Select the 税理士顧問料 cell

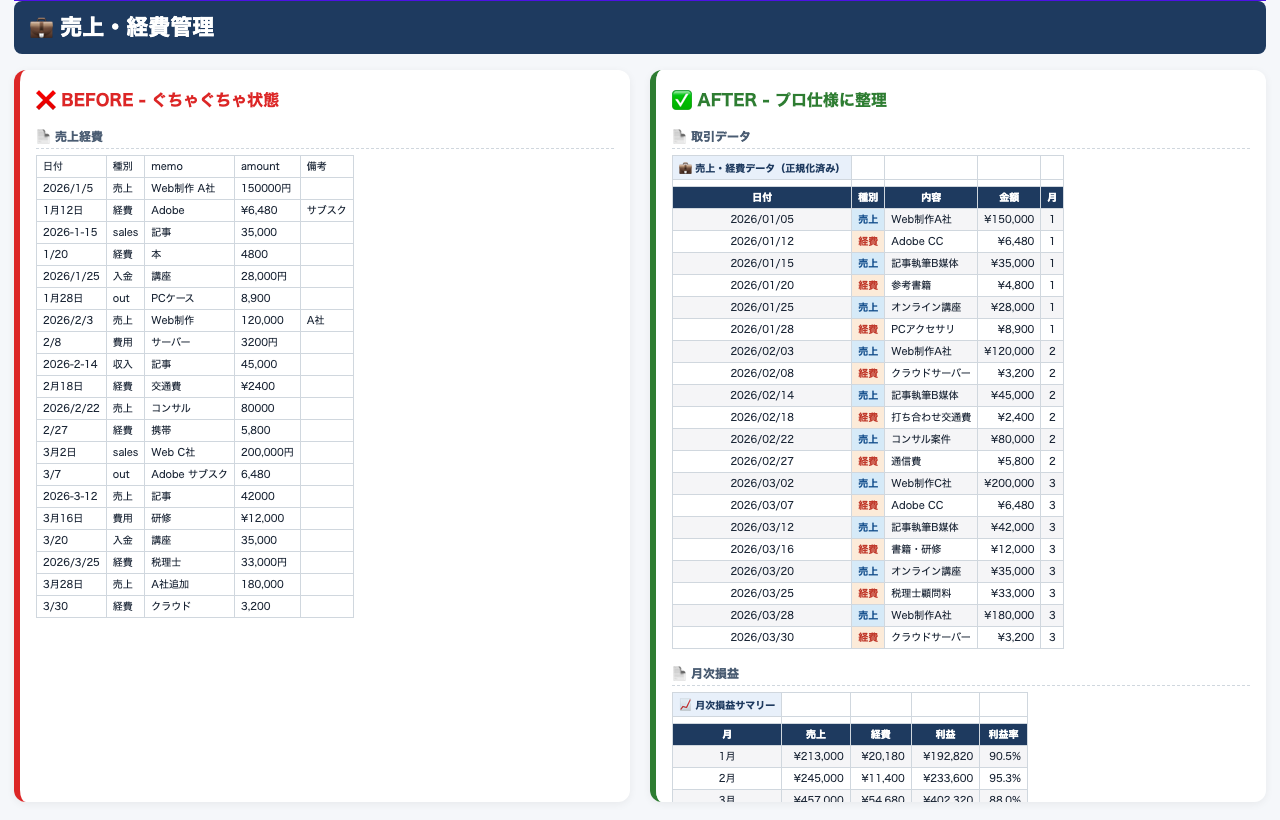tap(931, 594)
